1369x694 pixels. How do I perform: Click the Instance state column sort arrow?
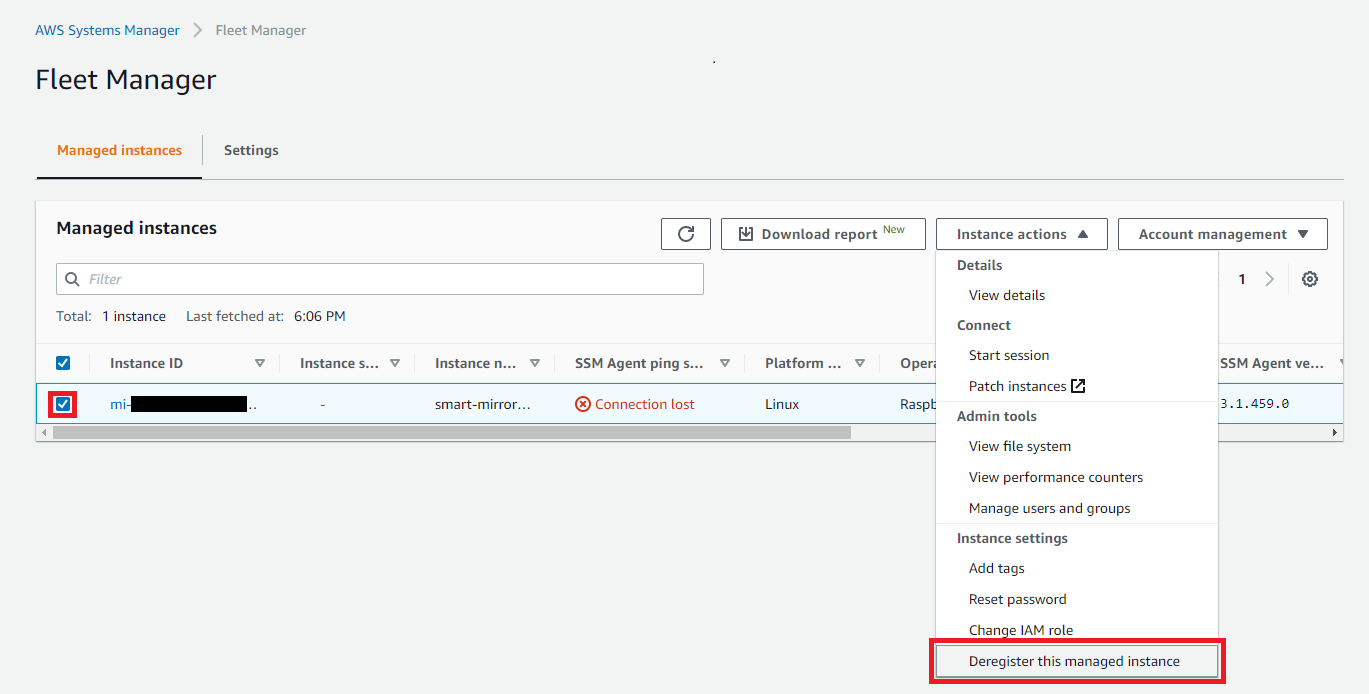(x=395, y=363)
